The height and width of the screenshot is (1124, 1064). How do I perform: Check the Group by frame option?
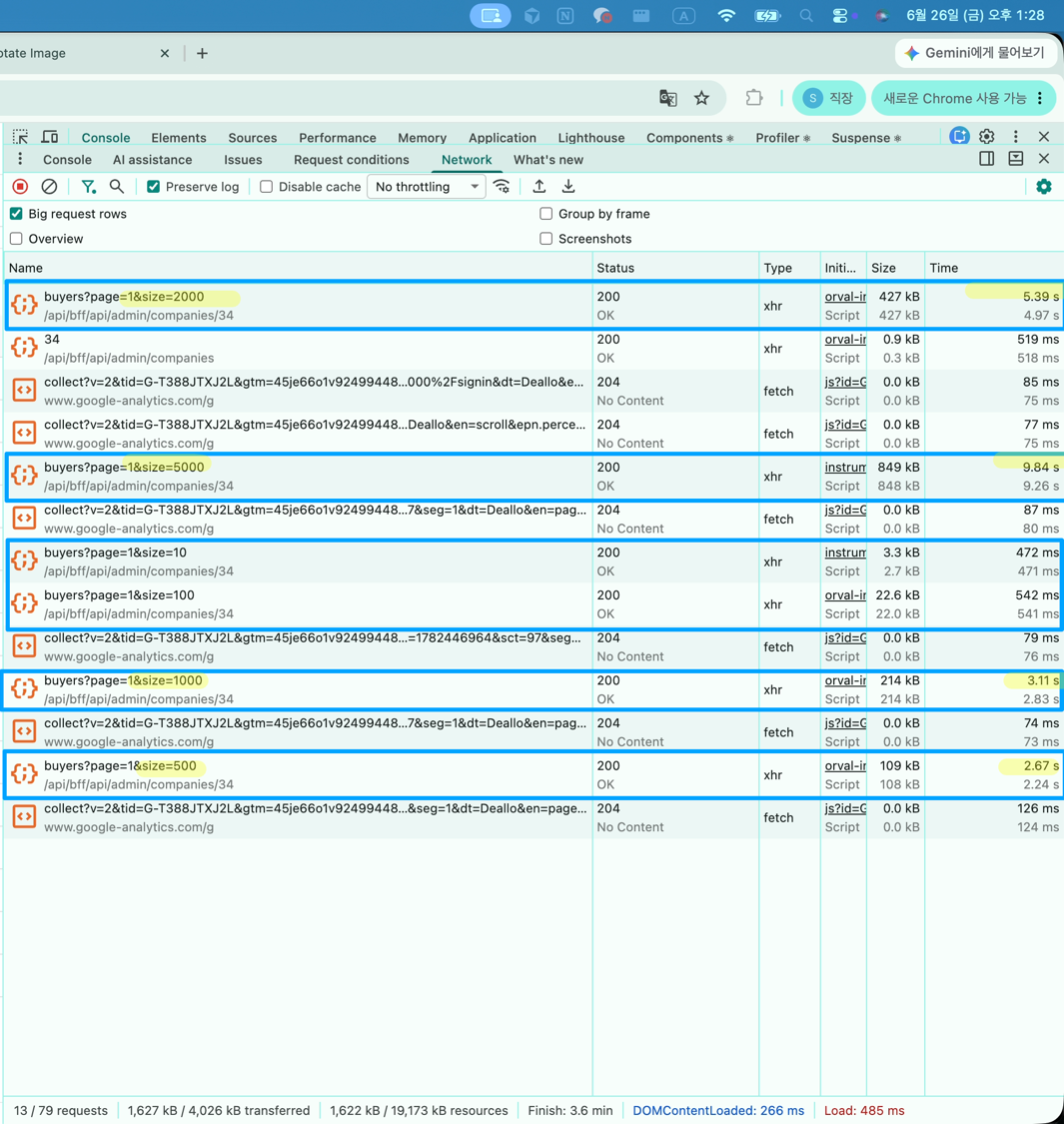click(x=545, y=214)
